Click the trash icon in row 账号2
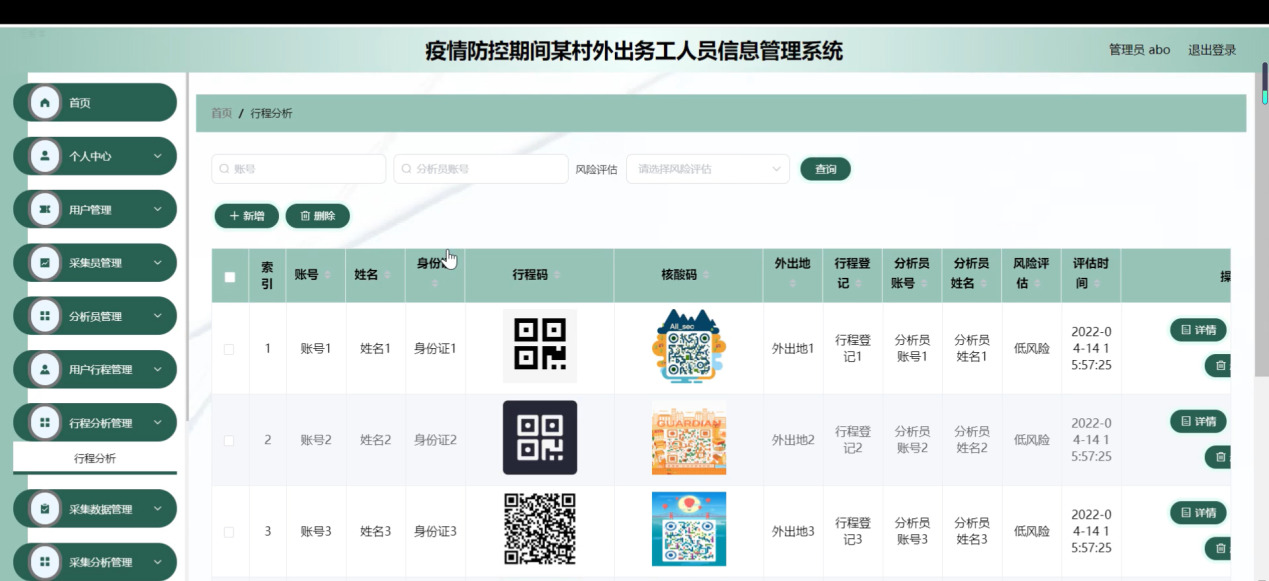 coord(1220,458)
